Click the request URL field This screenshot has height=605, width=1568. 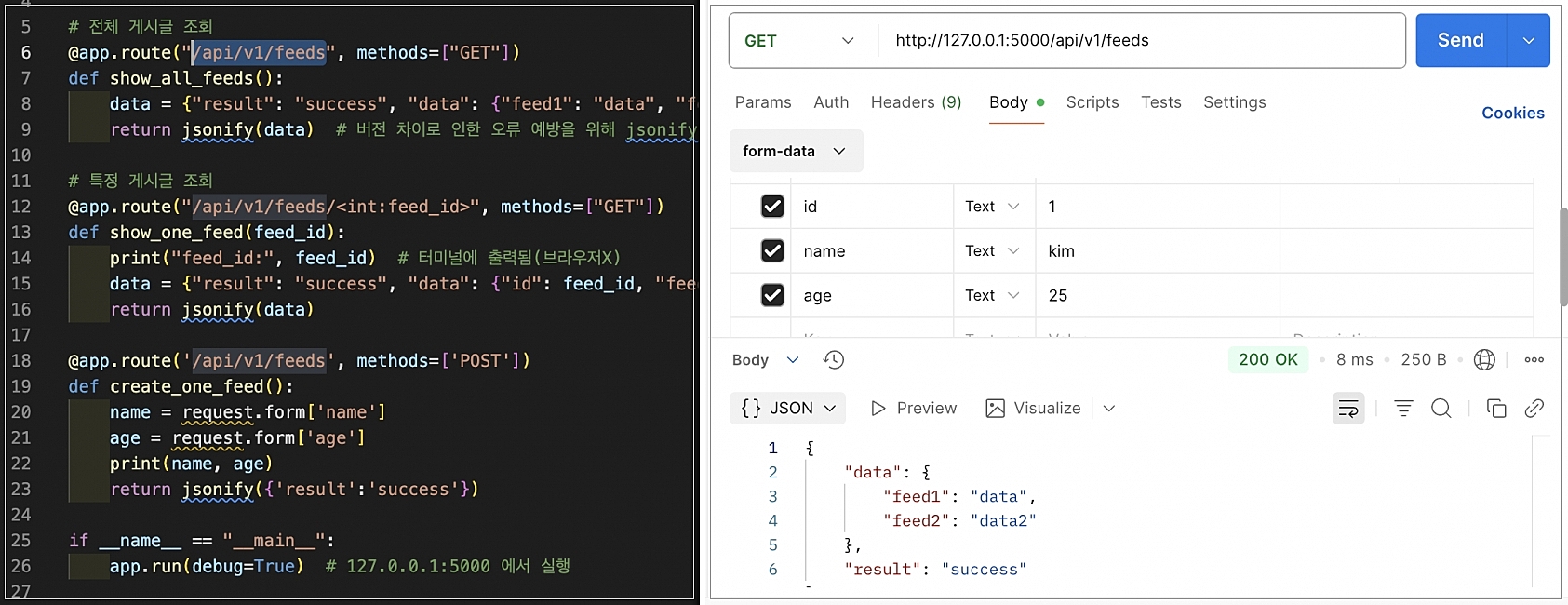pyautogui.click(x=1141, y=40)
